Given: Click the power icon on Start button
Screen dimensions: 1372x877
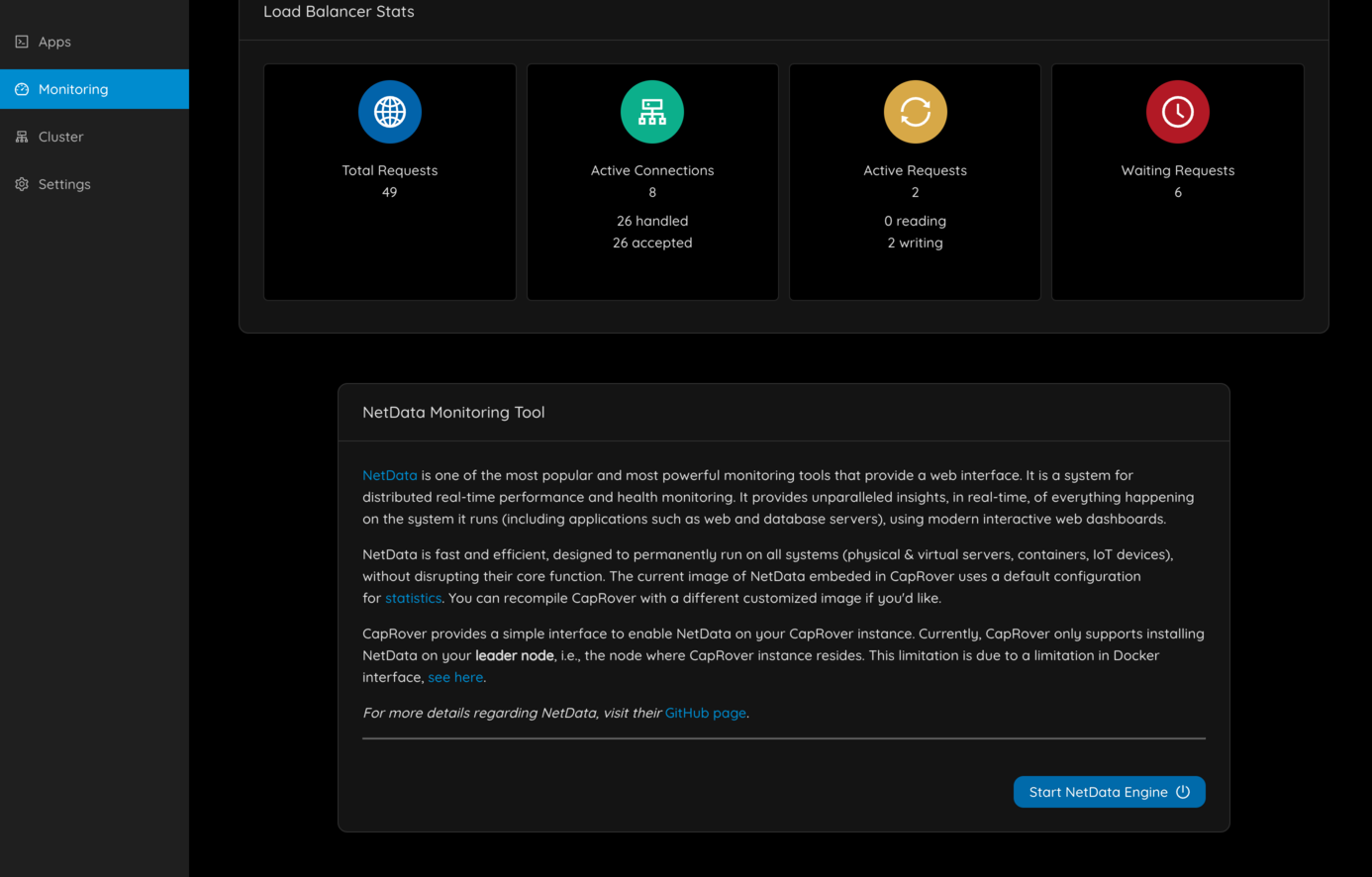Looking at the screenshot, I should click(x=1183, y=792).
